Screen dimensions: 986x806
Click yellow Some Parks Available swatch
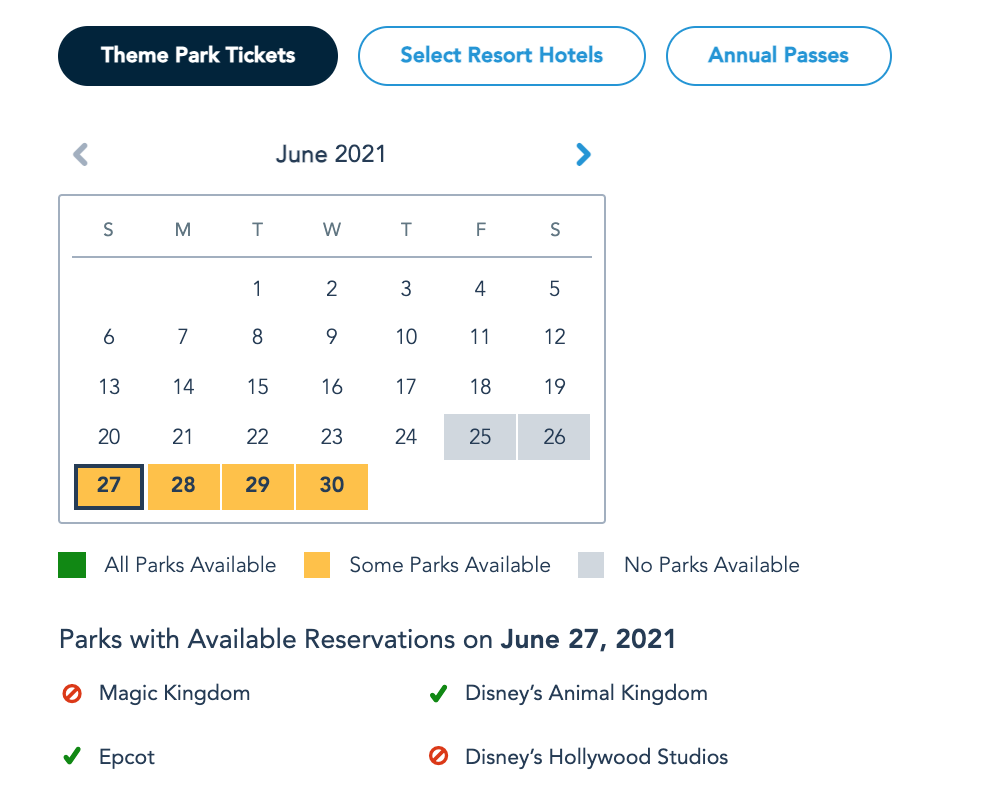point(317,565)
